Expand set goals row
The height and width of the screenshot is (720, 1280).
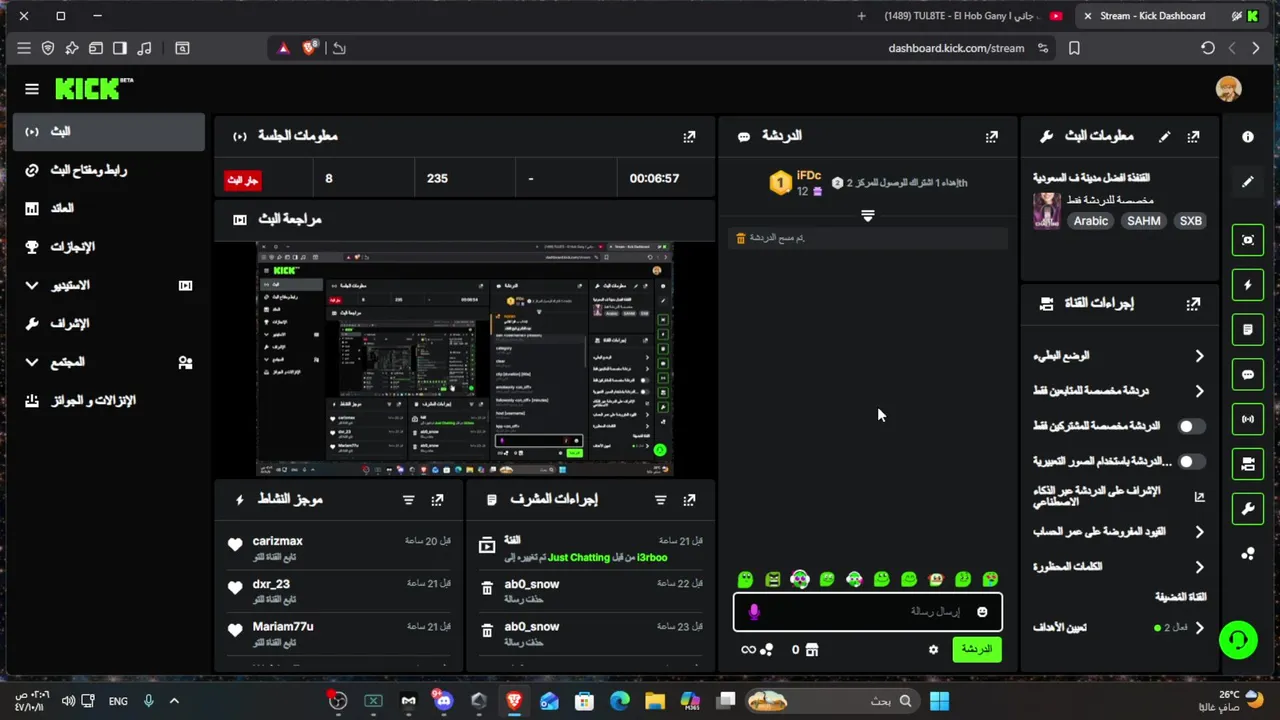pos(1199,628)
